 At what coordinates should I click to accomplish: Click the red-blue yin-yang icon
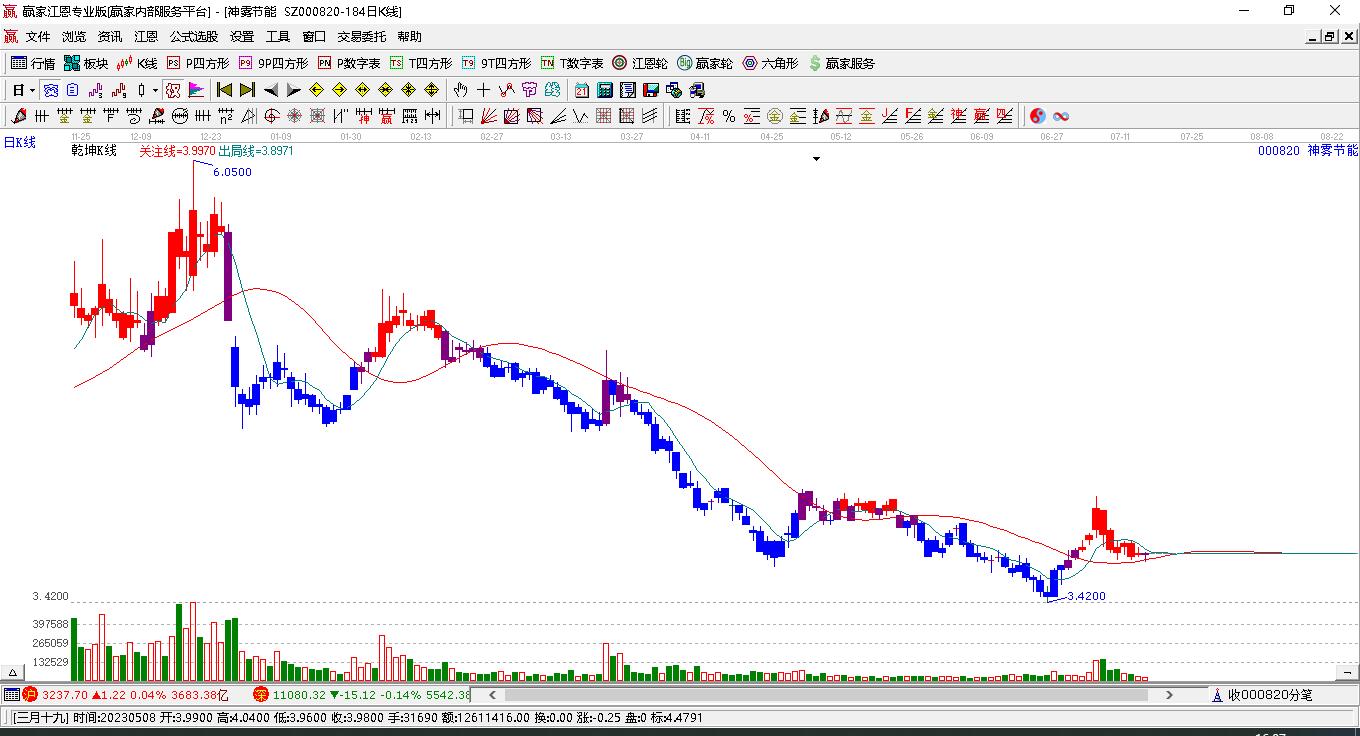(1038, 116)
